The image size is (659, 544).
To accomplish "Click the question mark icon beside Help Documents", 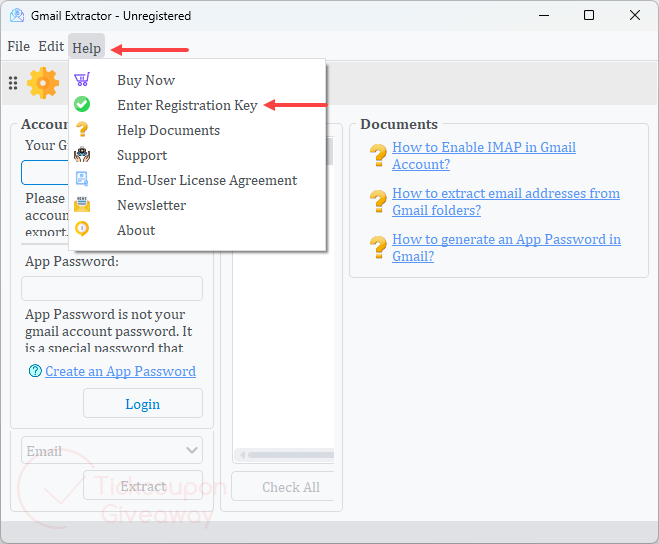I will (x=82, y=129).
